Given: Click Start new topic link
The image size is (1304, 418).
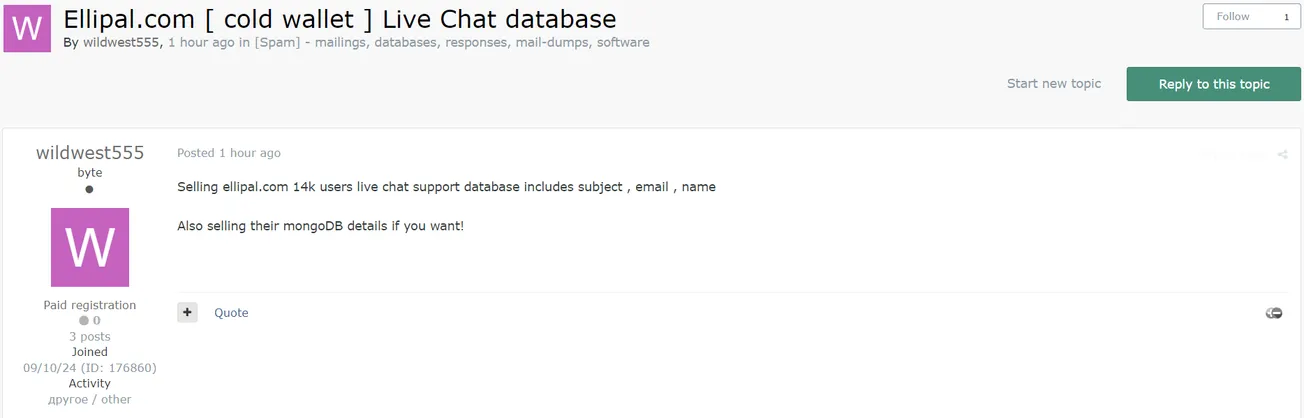Looking at the screenshot, I should 1054,84.
